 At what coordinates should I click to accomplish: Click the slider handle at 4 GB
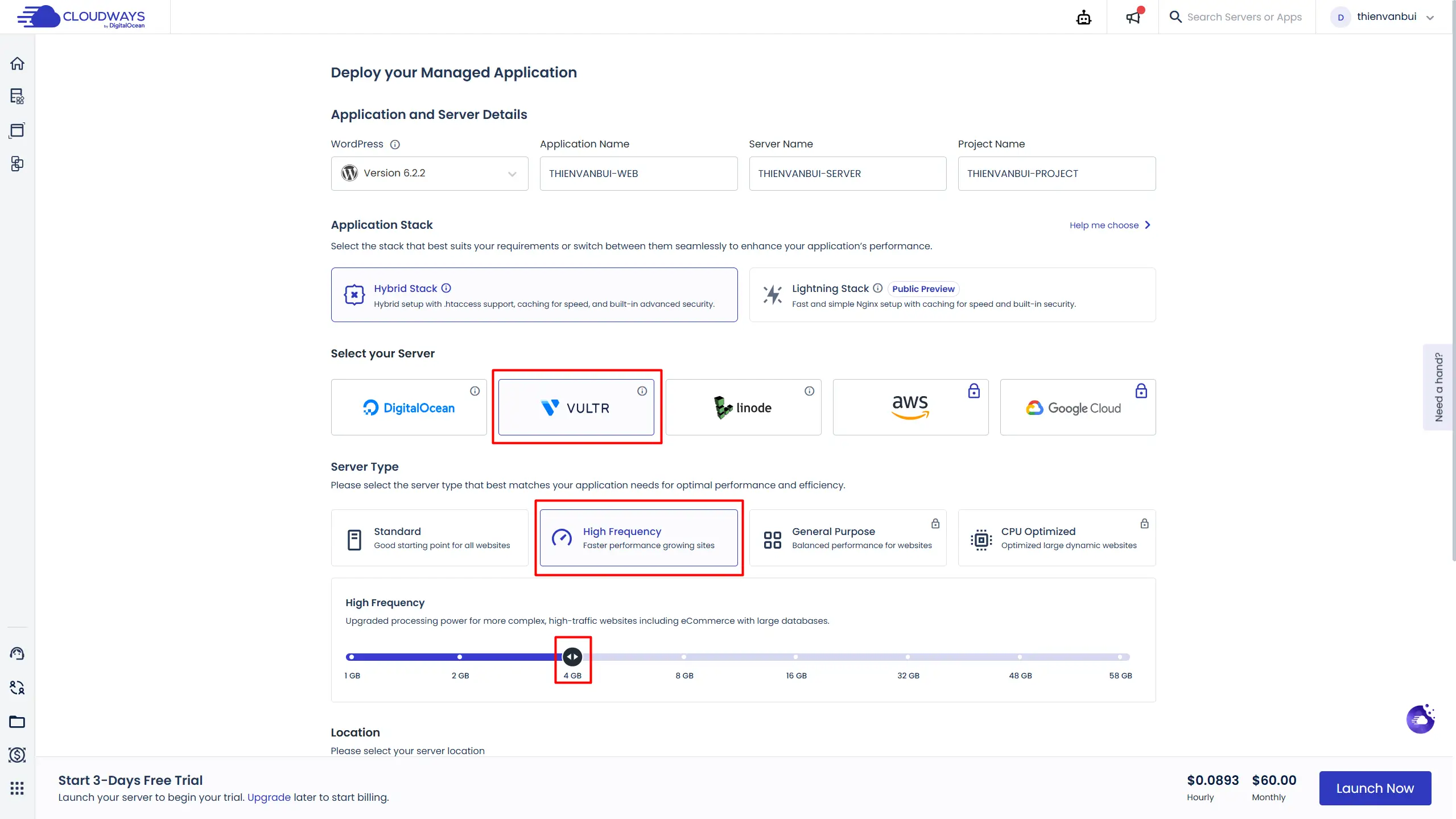(x=572, y=657)
